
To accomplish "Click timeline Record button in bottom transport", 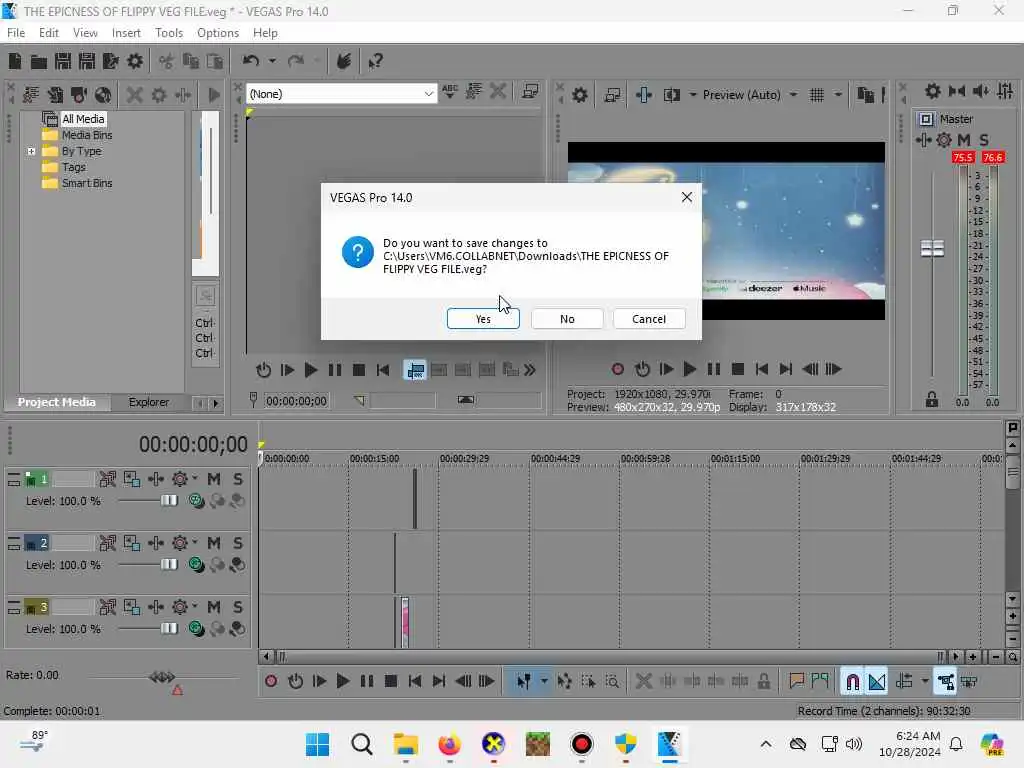I will pyautogui.click(x=271, y=682).
